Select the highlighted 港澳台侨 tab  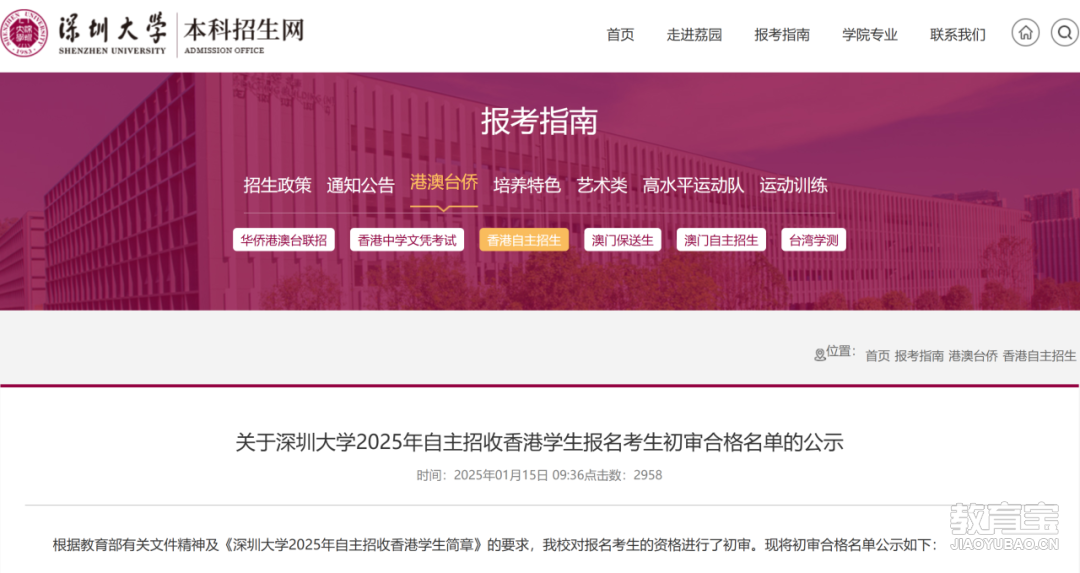pos(444,183)
